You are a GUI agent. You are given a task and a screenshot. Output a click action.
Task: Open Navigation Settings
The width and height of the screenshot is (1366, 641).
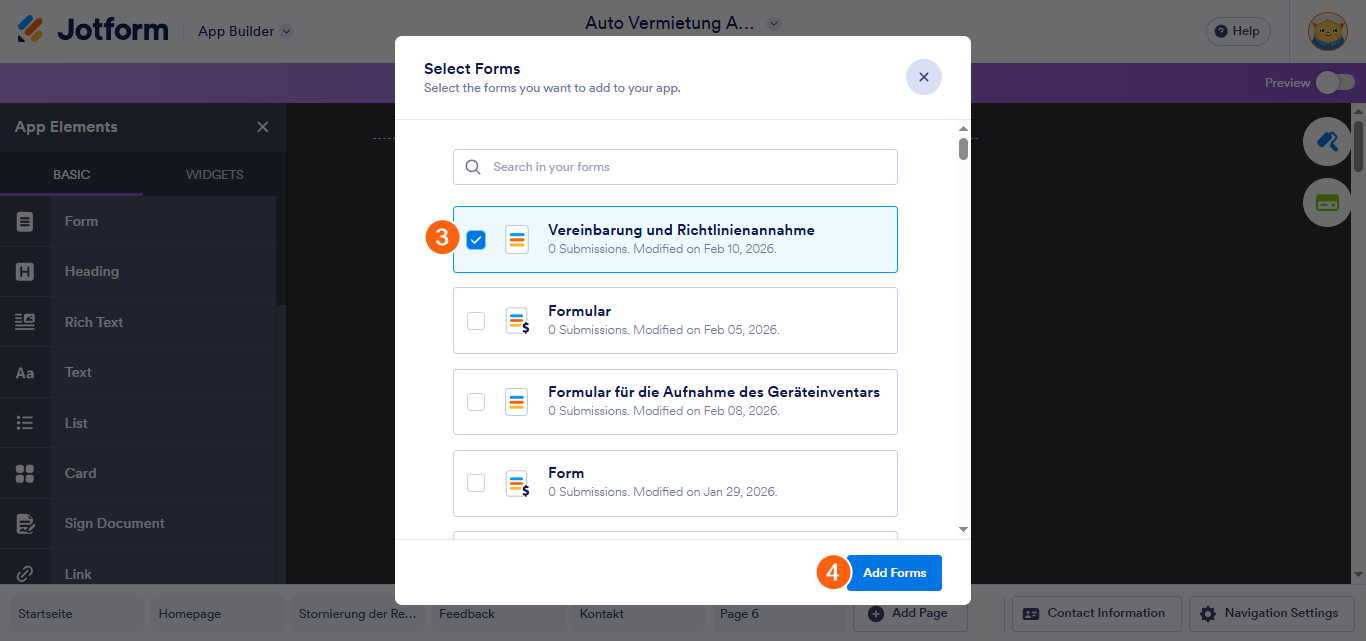click(x=1271, y=613)
